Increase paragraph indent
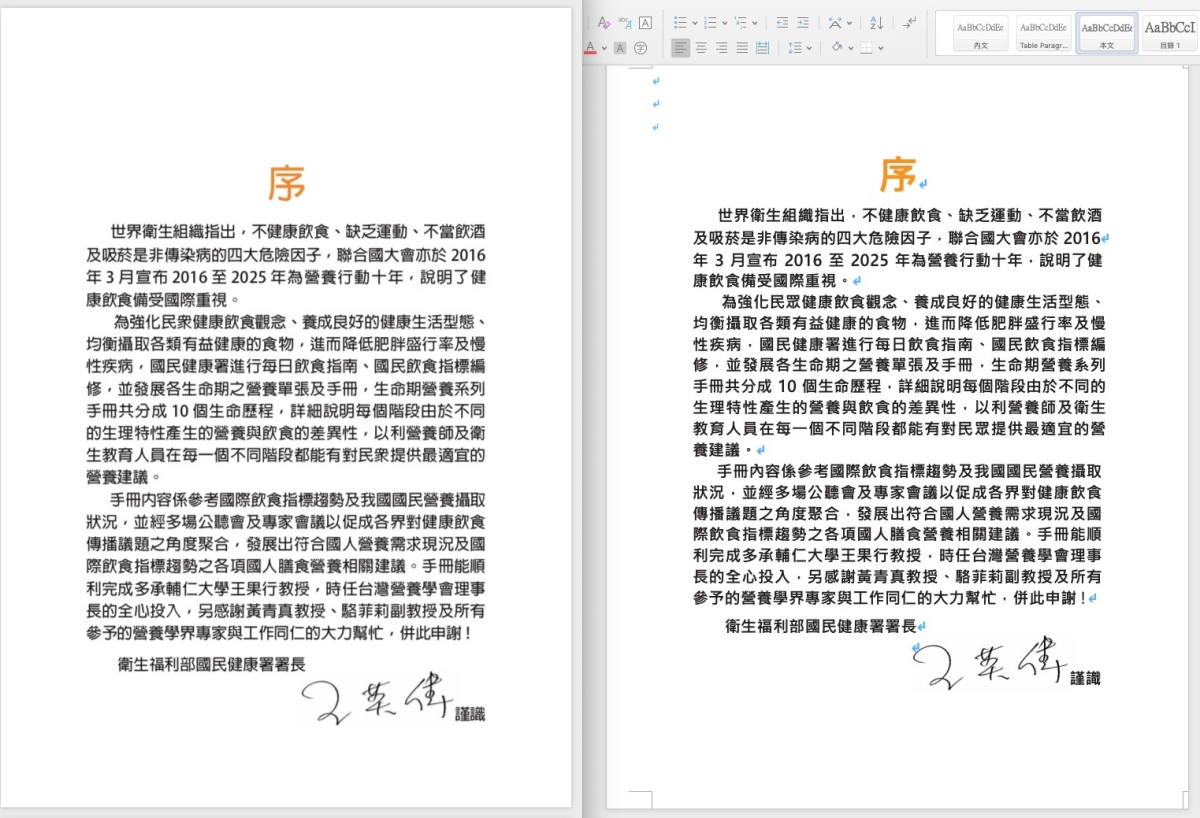This screenshot has width=1200, height=818. tap(804, 22)
